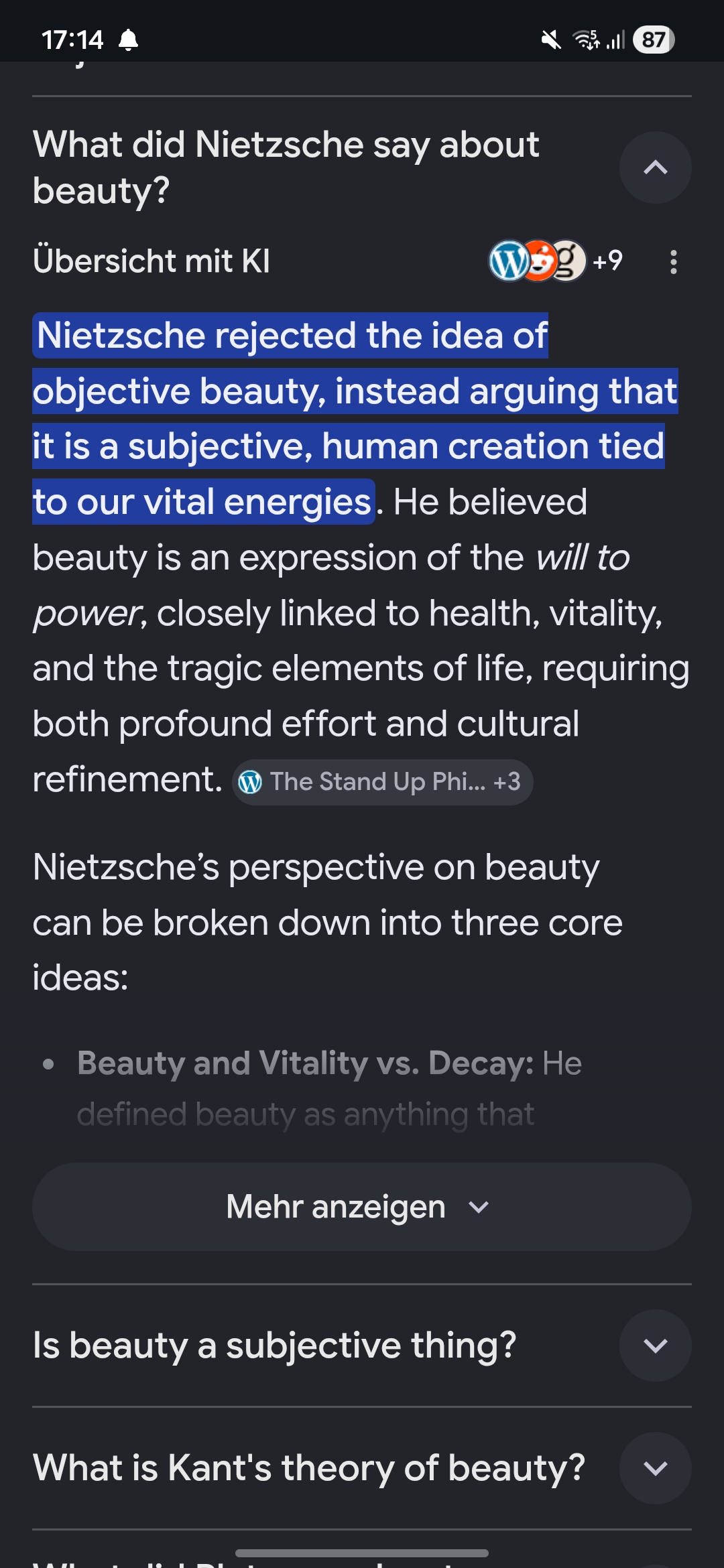Collapse the Nietzsche beauty question
This screenshot has height=1568, width=724.
click(x=655, y=168)
